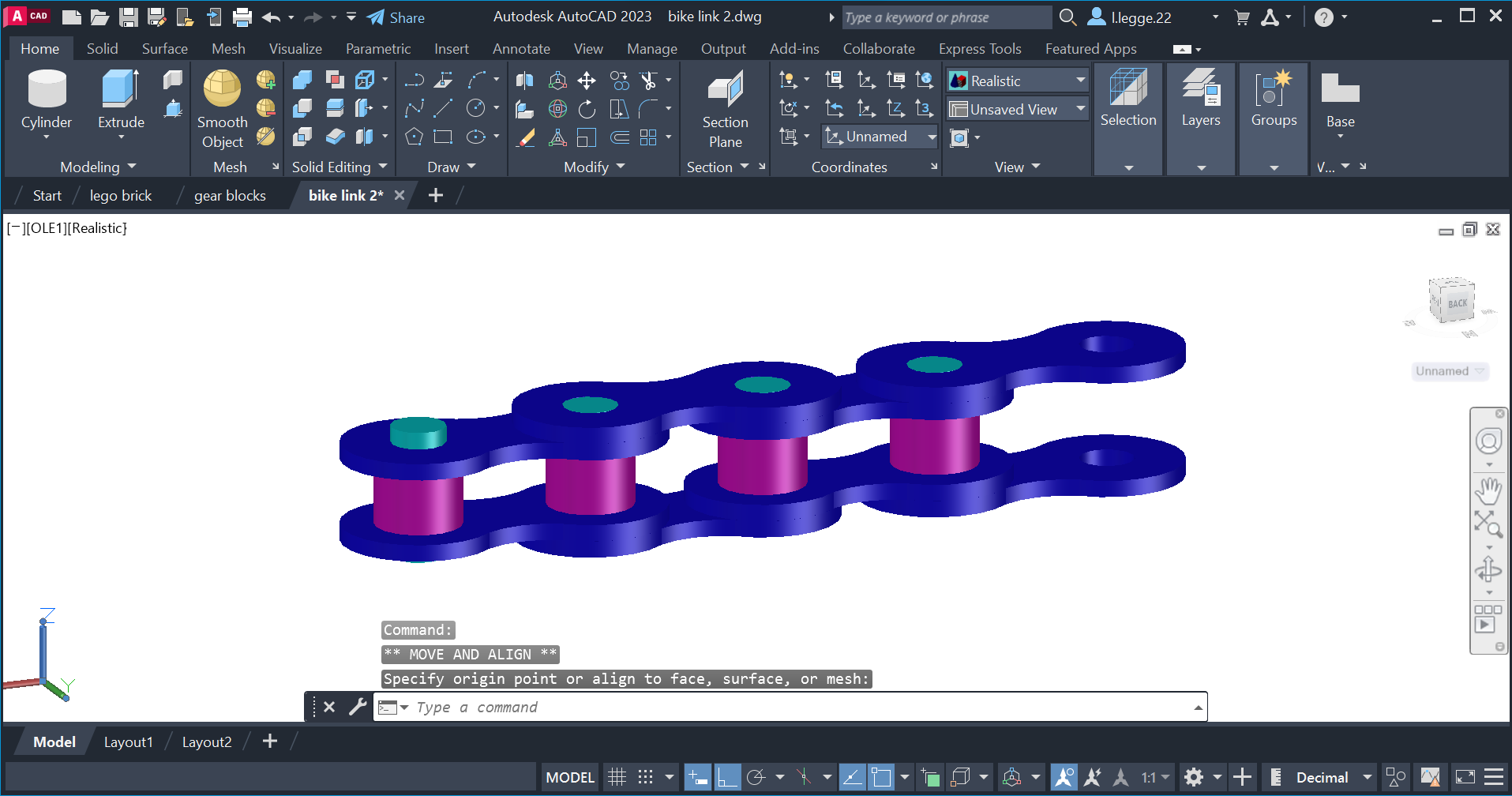The width and height of the screenshot is (1512, 796).
Task: Toggle annotation objects visibility in status bar
Action: pos(1064,777)
